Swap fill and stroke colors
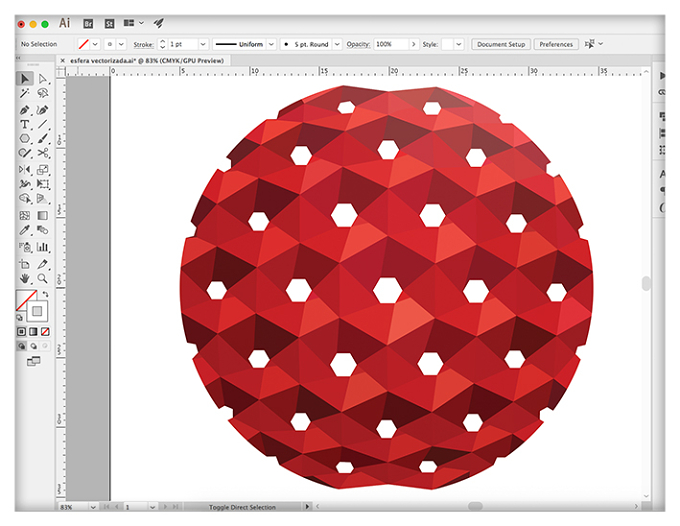This screenshot has height=526, width=680. pos(46,294)
